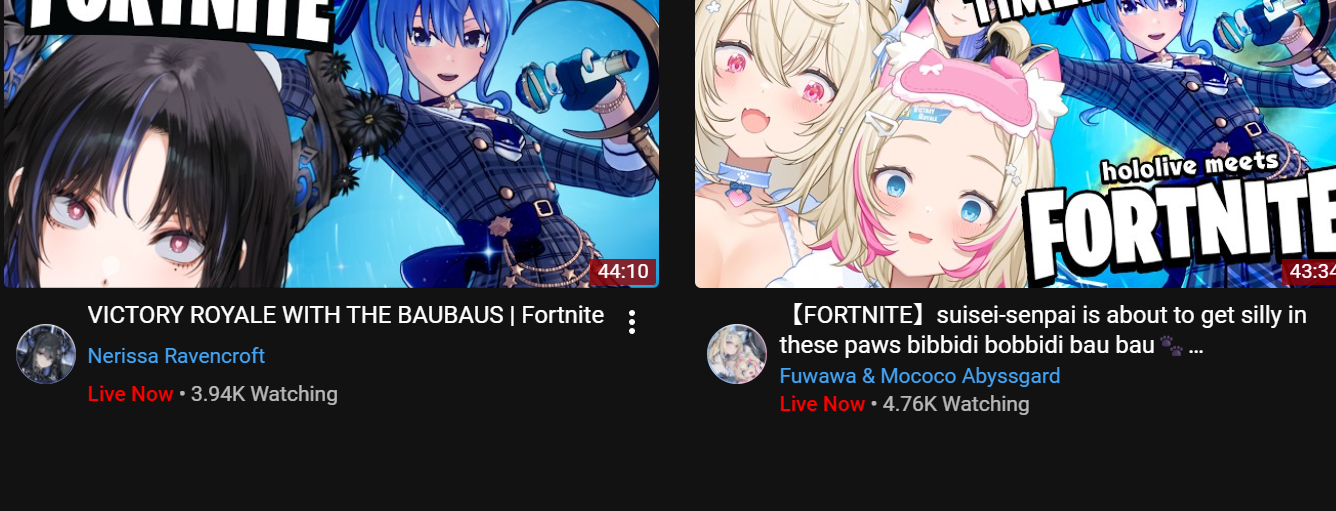This screenshot has height=511, width=1336.
Task: Click the paw print emoji in the FuwaMoco title
Action: [x=1172, y=347]
